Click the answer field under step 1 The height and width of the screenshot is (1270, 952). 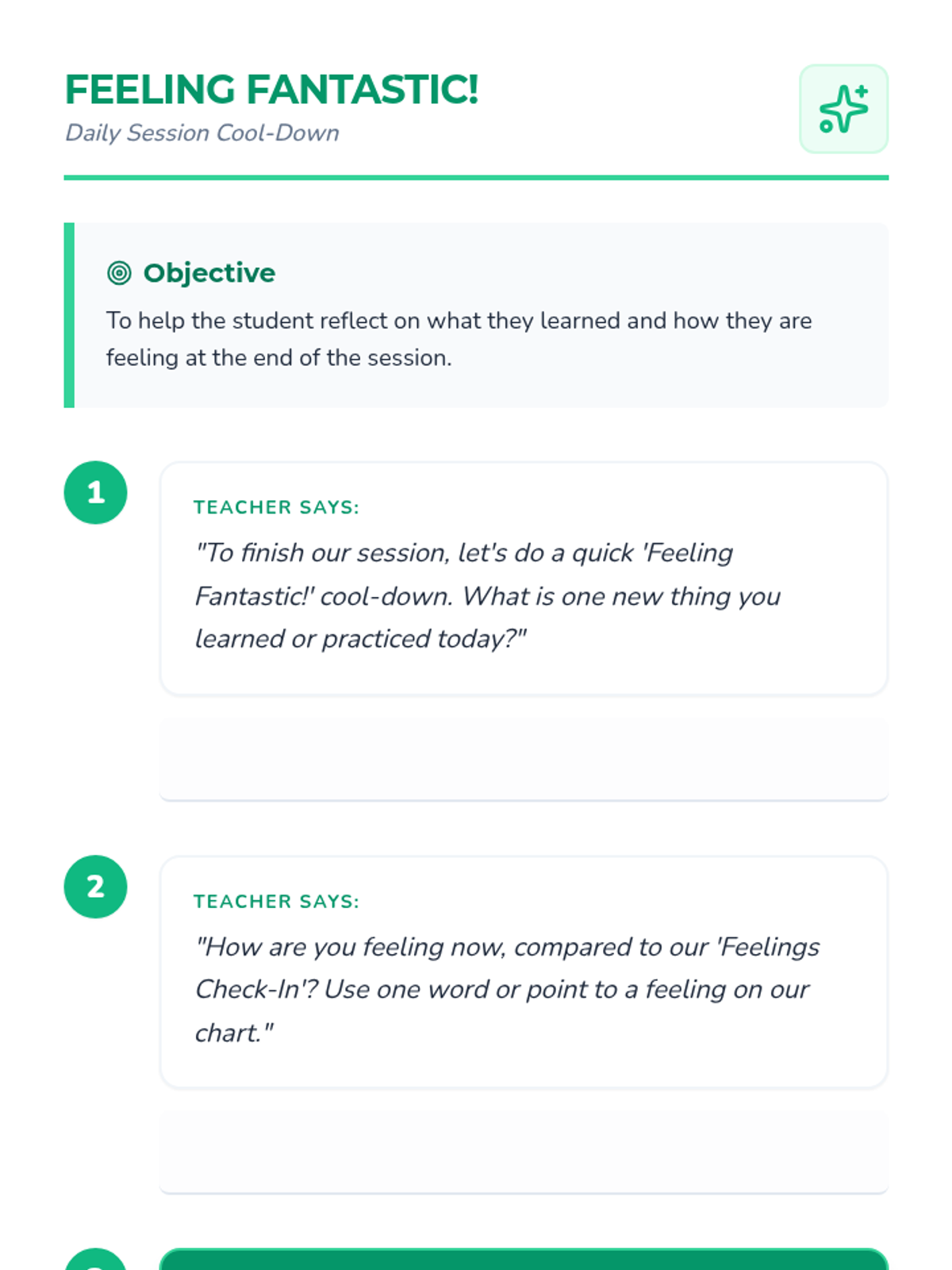click(x=524, y=759)
